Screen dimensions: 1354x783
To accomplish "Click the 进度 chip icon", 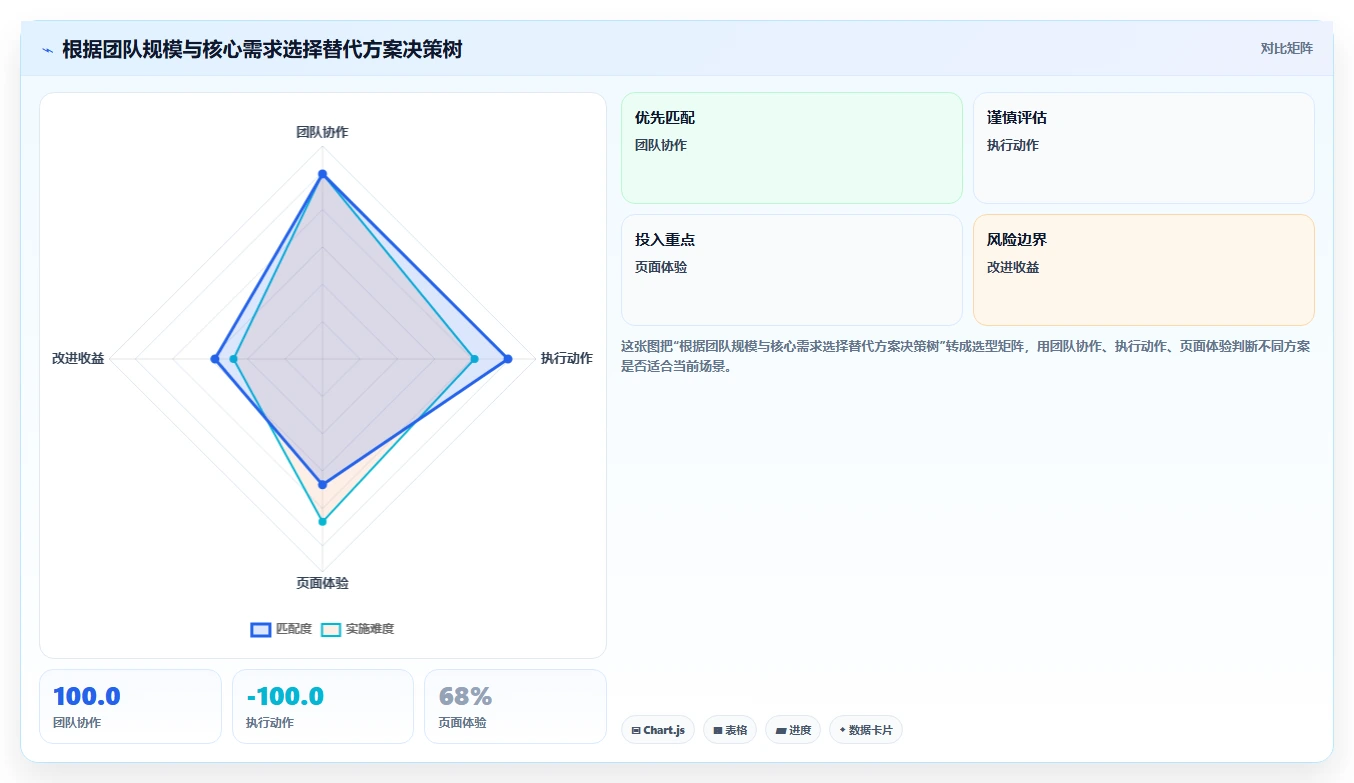I will 780,731.
